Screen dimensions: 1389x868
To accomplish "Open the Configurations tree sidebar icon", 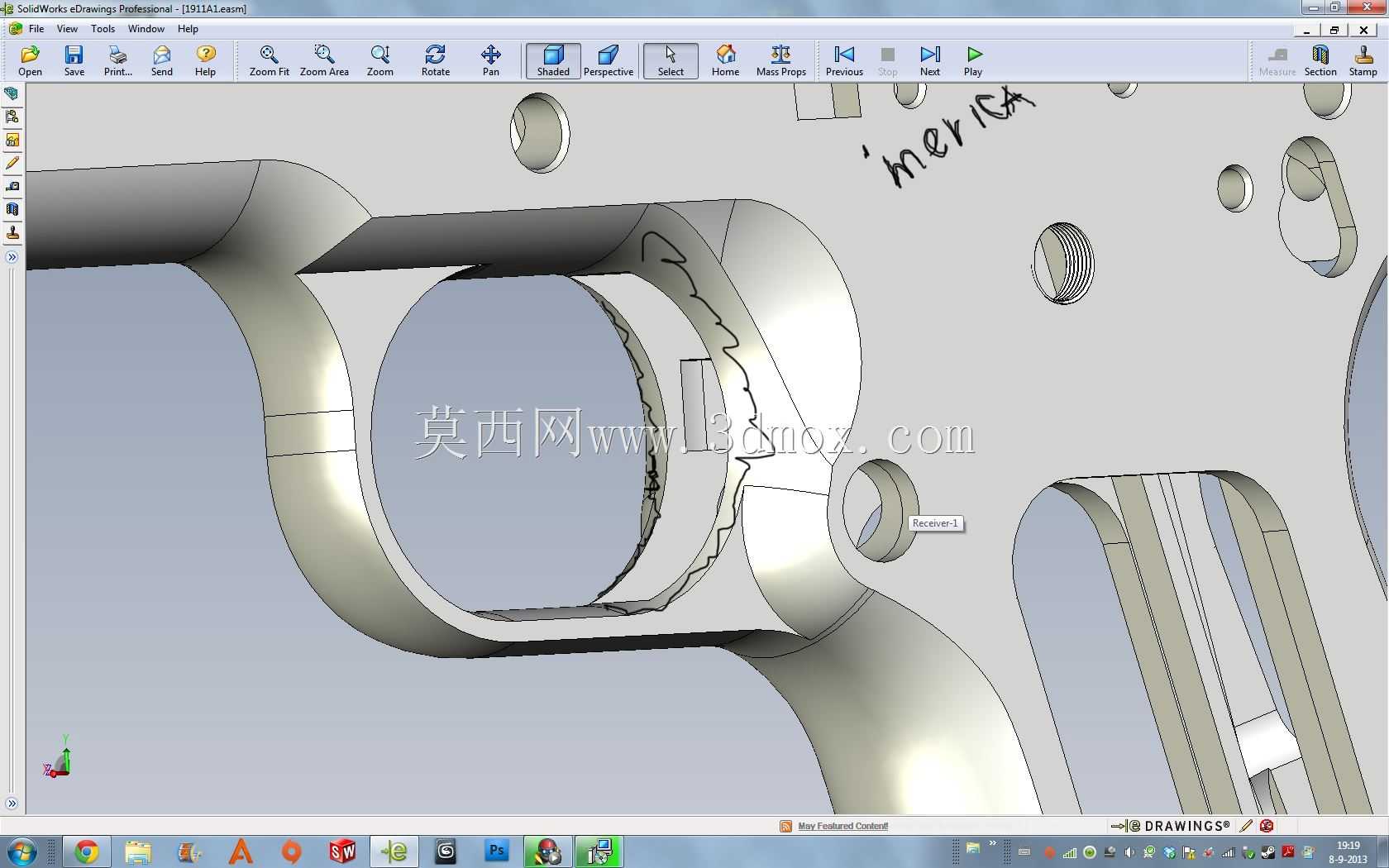I will coord(12,117).
